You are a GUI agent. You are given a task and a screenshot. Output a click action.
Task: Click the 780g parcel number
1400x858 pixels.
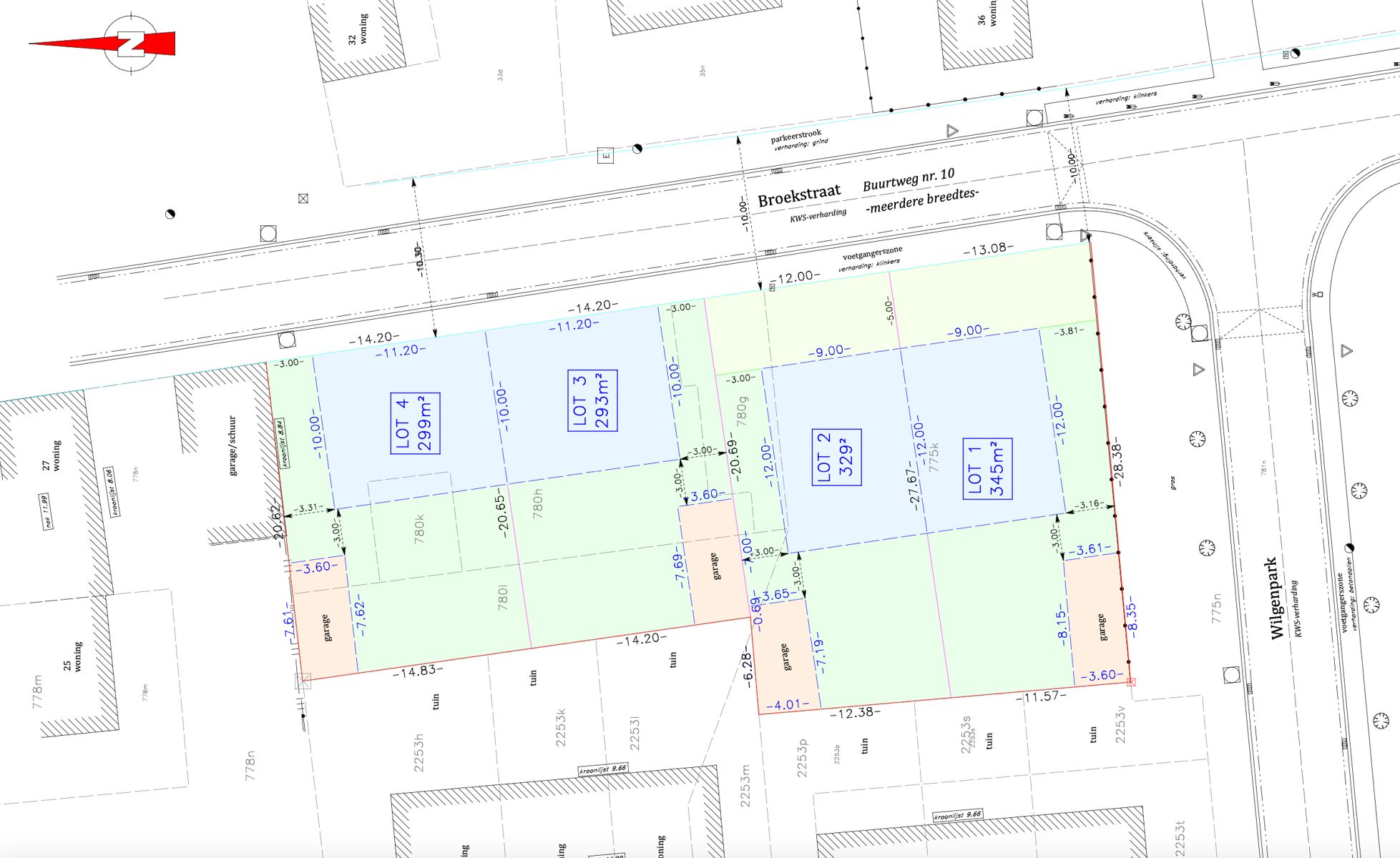[742, 410]
